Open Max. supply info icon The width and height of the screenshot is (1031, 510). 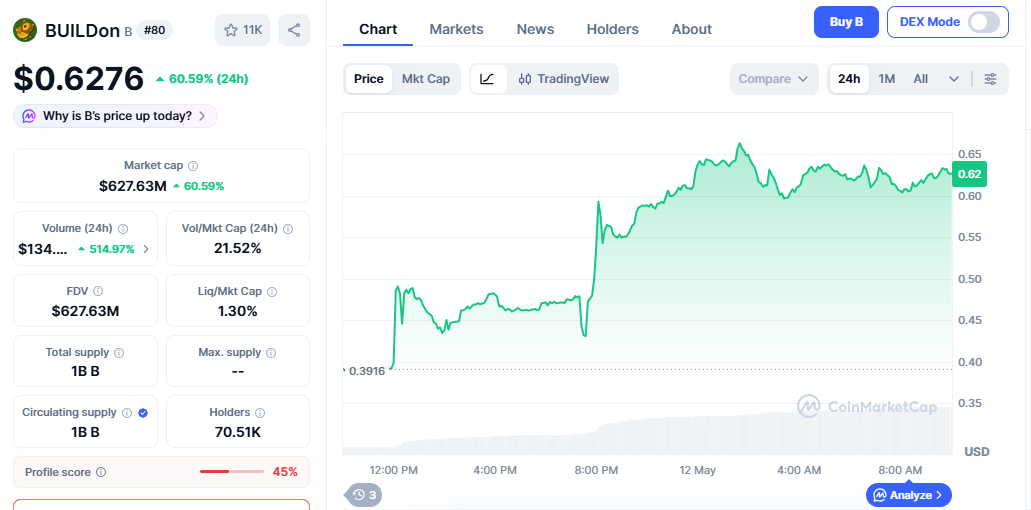[272, 353]
